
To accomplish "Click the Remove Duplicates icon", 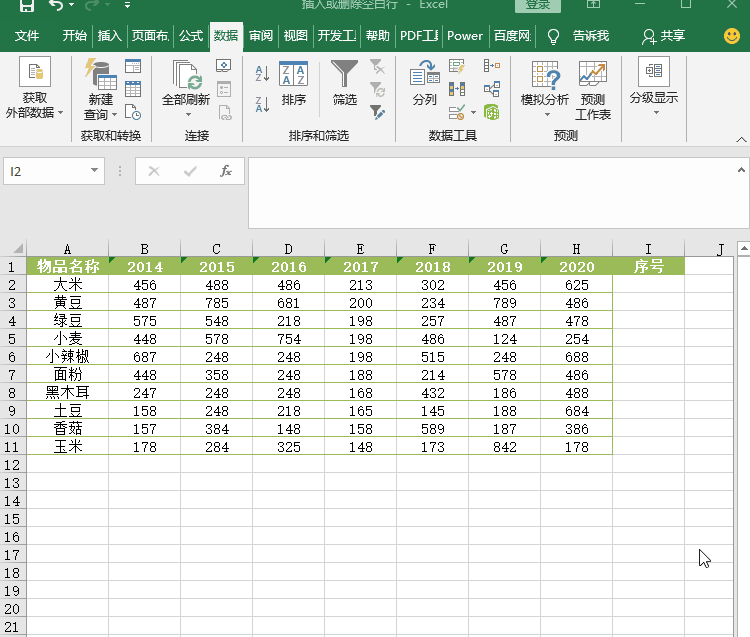I will tap(457, 89).
